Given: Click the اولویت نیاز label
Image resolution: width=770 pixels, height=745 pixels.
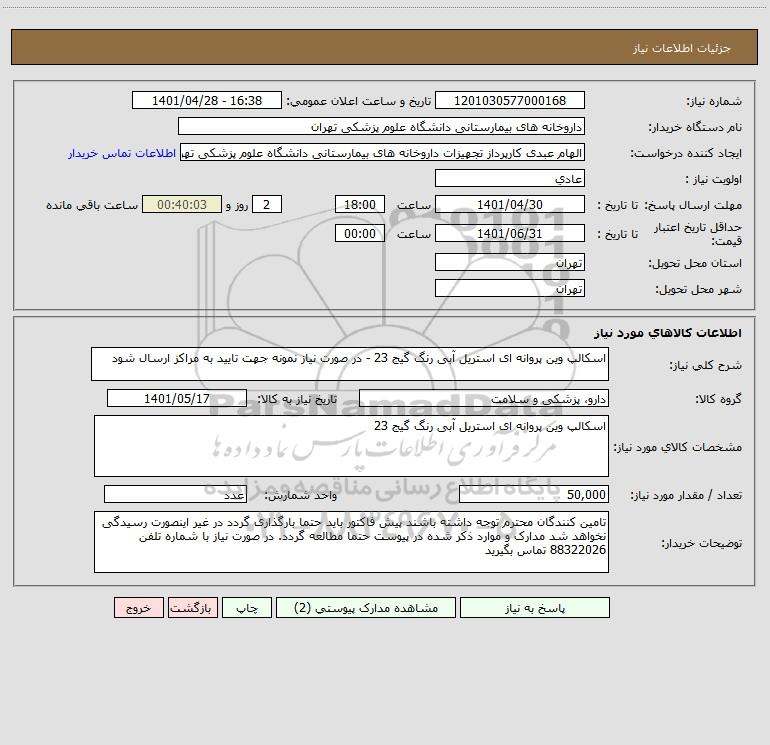Looking at the screenshot, I should tap(714, 179).
